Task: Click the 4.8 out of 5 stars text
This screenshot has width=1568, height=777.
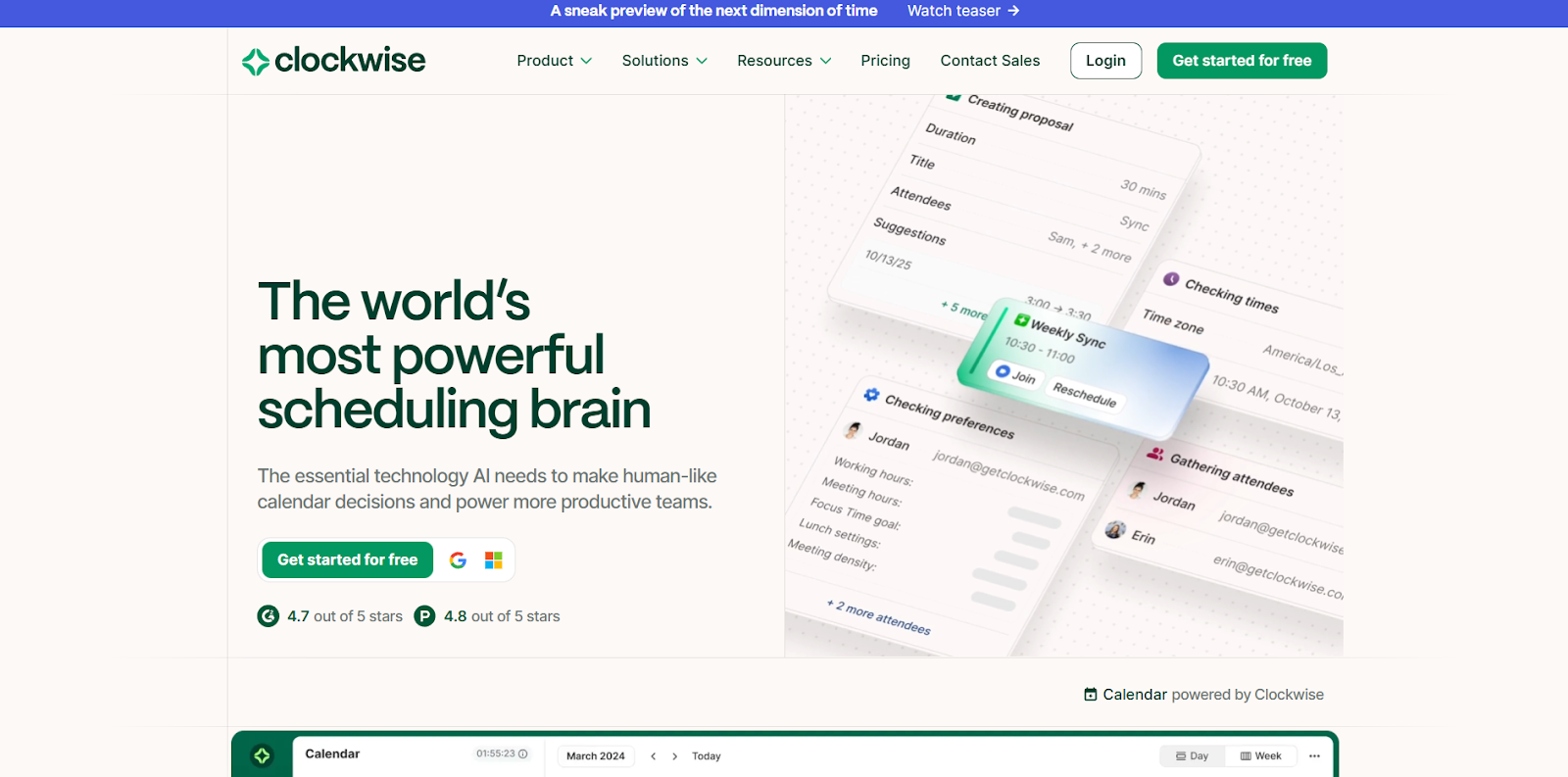Action: [502, 616]
